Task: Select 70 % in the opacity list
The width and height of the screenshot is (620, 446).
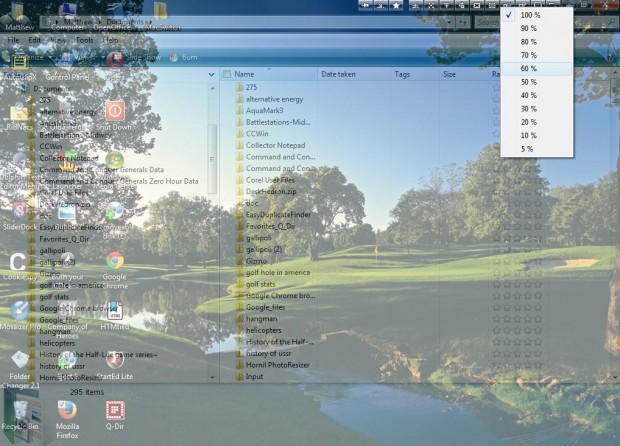Action: 537,55
